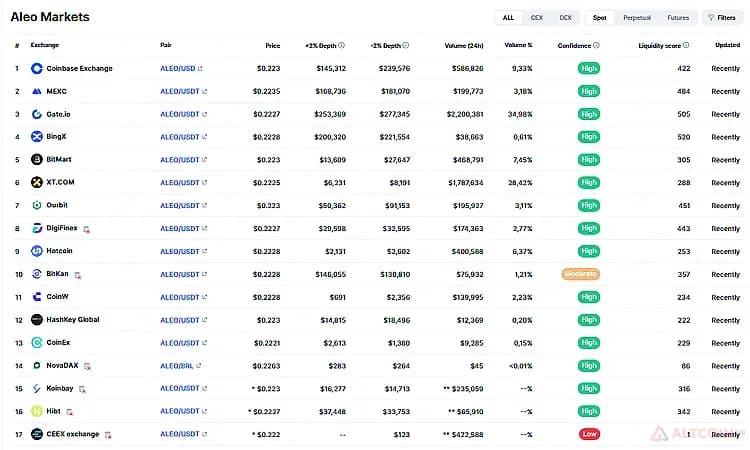Screen dimensions: 750x450
Task: Click the -2% Depth info icon
Action: click(406, 45)
